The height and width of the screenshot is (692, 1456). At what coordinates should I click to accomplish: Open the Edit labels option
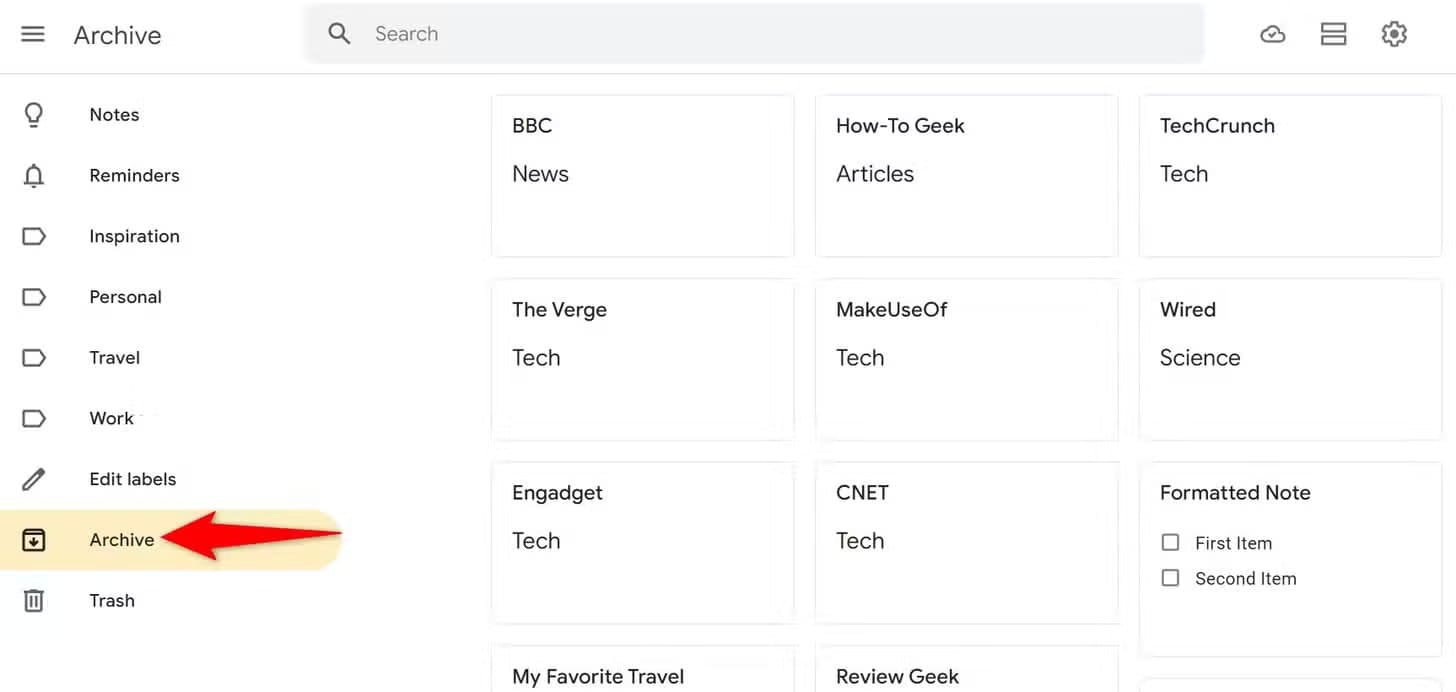132,478
